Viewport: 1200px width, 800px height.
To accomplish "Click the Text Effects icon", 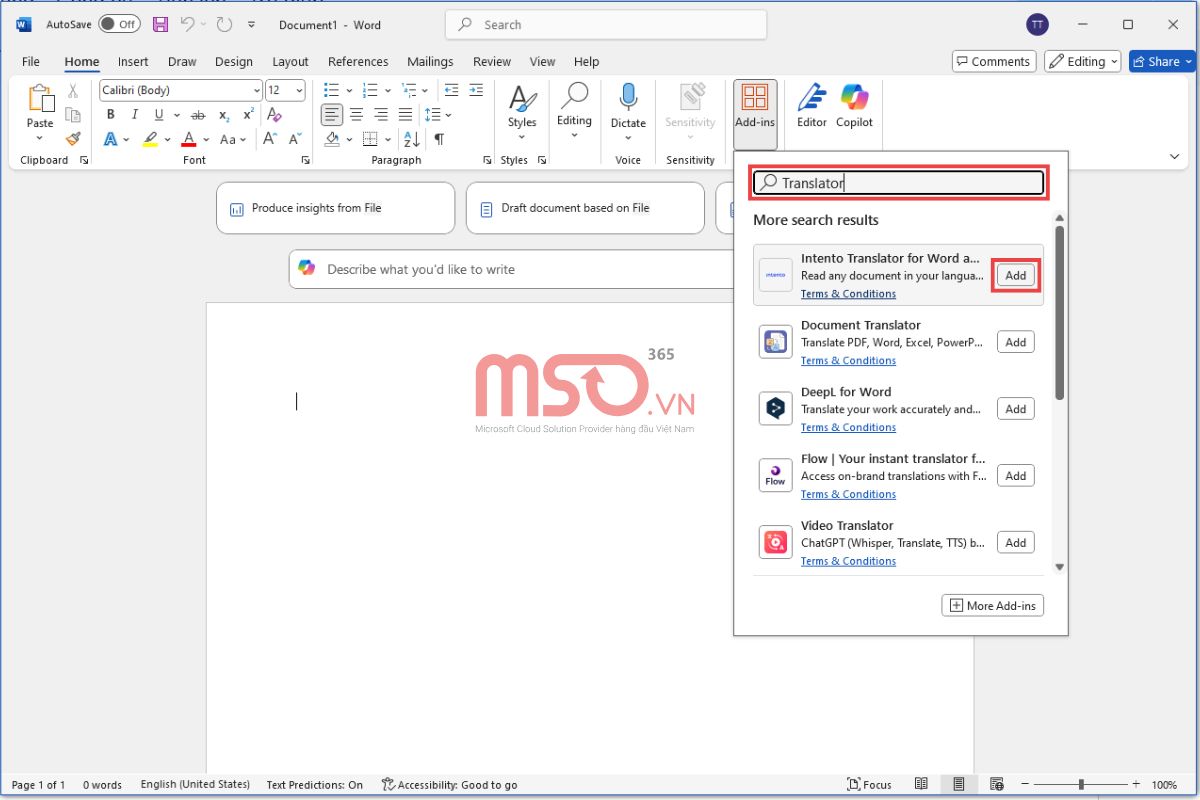I will [x=111, y=139].
